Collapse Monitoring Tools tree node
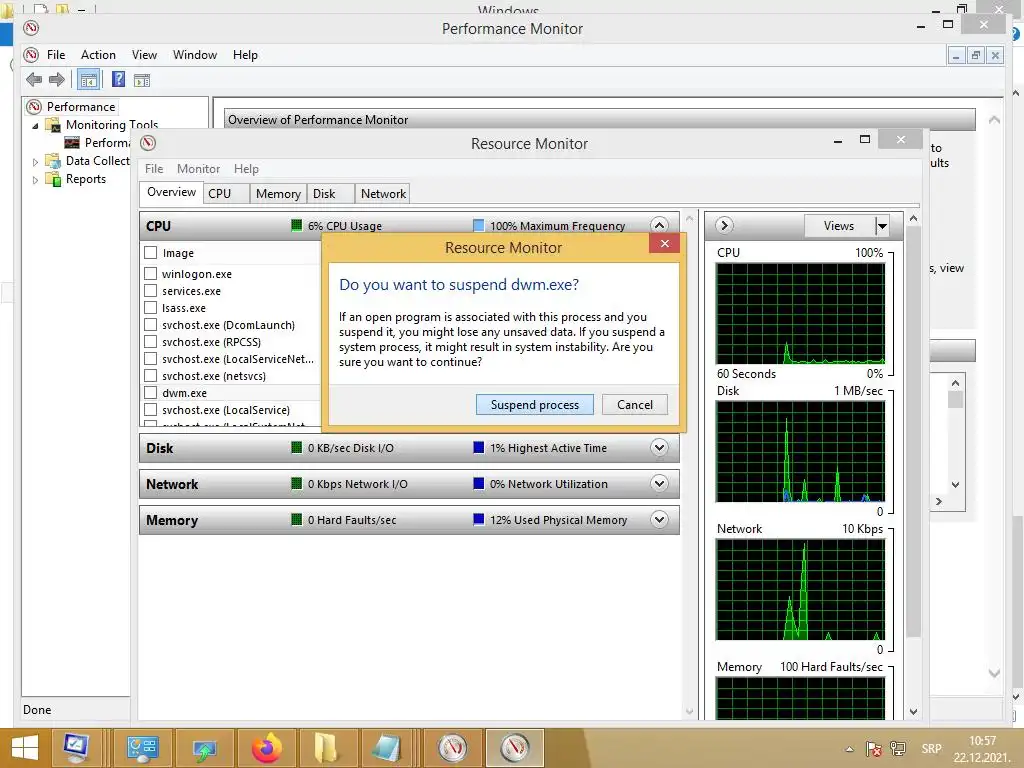1024x768 pixels. pyautogui.click(x=35, y=125)
